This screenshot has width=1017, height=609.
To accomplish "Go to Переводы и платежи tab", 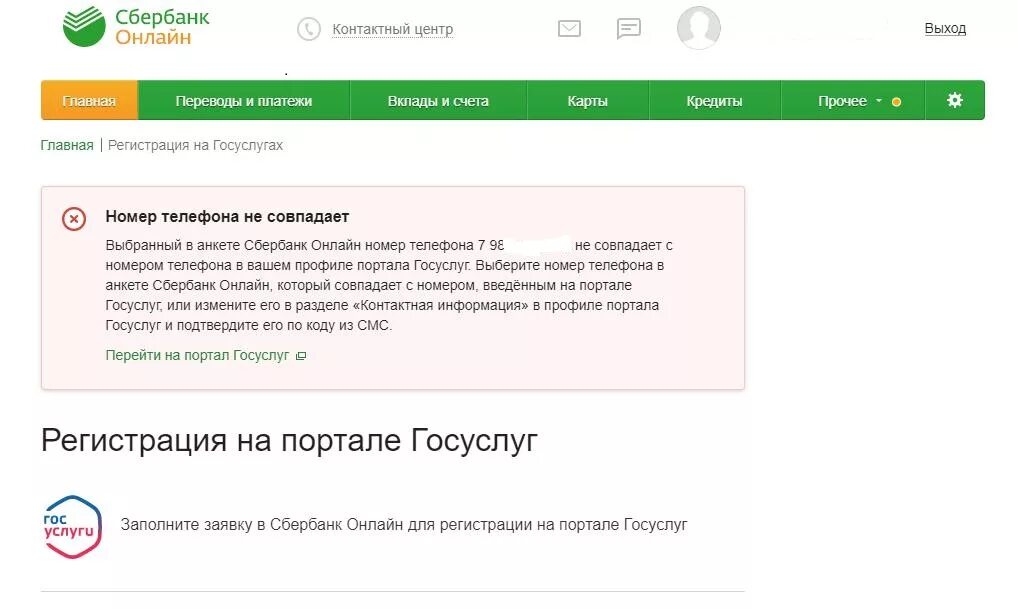I will 244,101.
